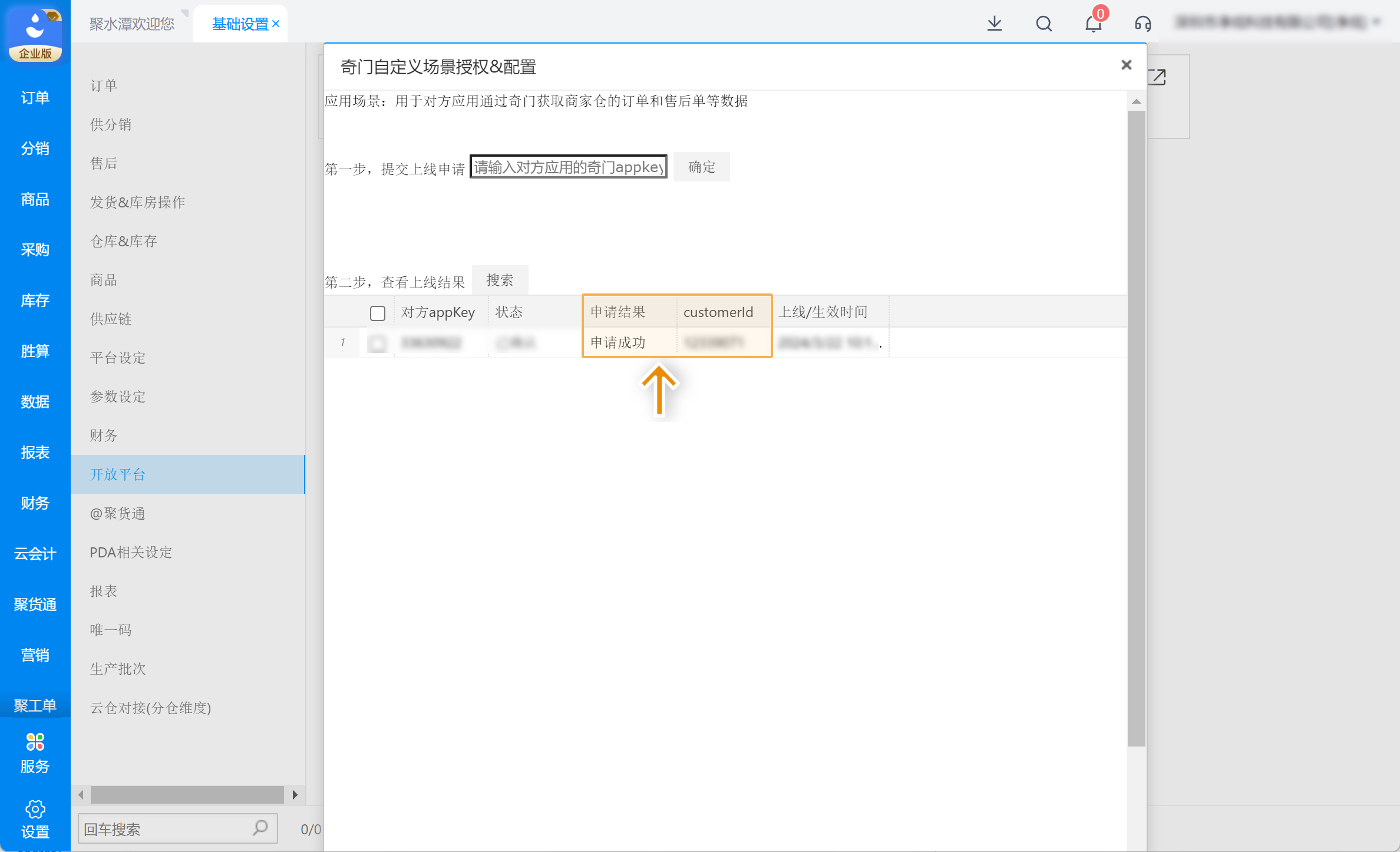The width and height of the screenshot is (1400, 852).
Task: Close the 基础设置 tab
Action: click(276, 24)
